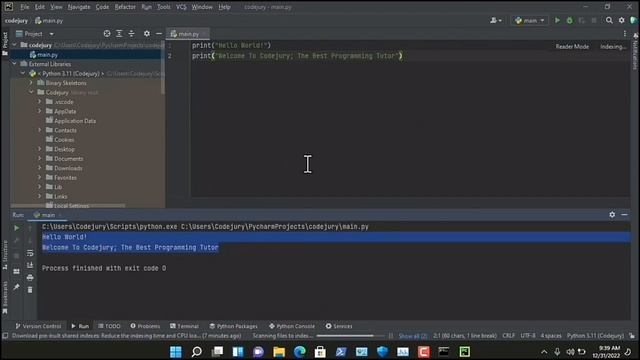Viewport: 640px width, 360px height.
Task: Rerun main using Run panel play icon
Action: click(17, 228)
